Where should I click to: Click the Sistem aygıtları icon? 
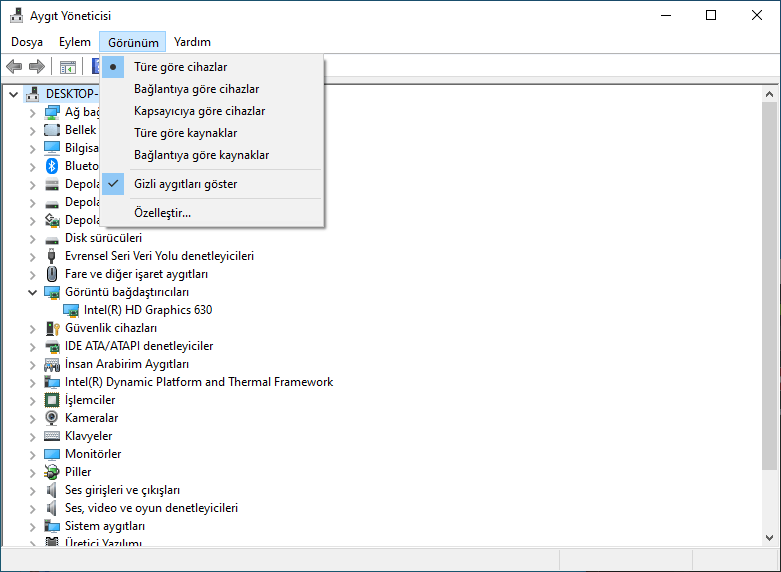coord(52,526)
